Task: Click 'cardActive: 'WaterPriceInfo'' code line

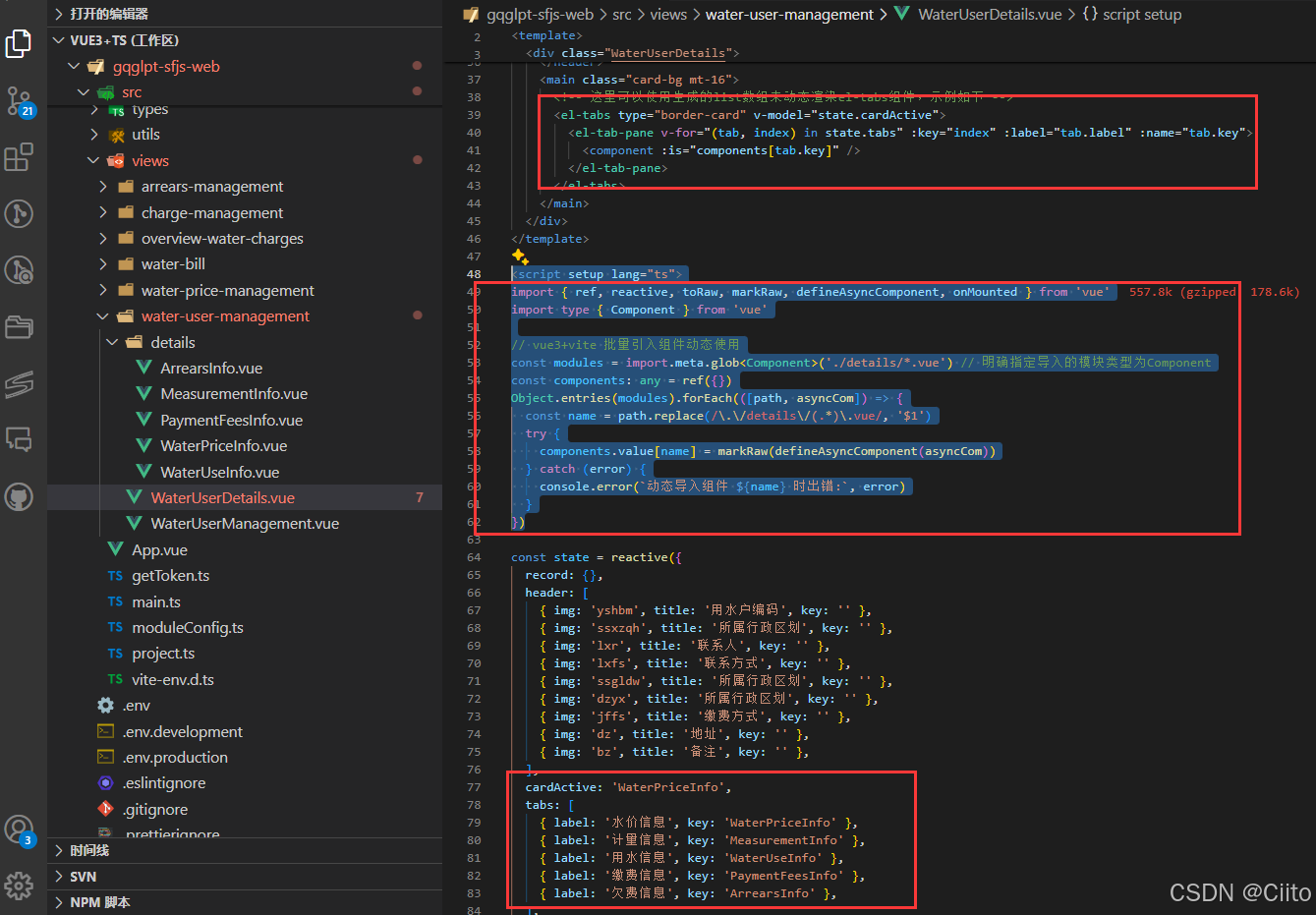Action: [x=628, y=787]
